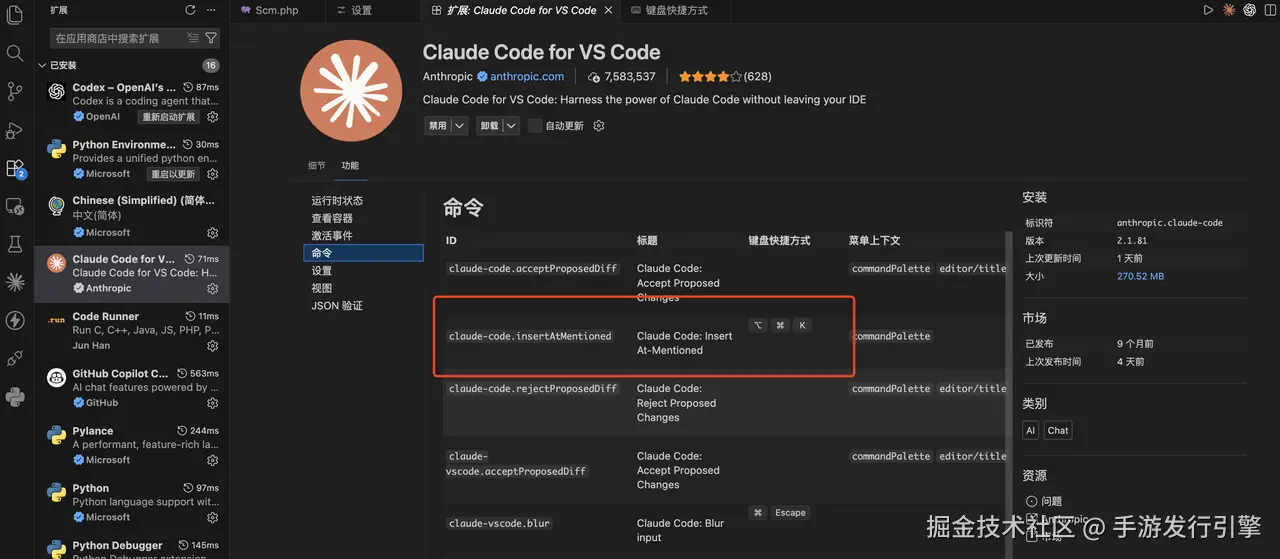Open the Testing flask view

tap(15, 244)
